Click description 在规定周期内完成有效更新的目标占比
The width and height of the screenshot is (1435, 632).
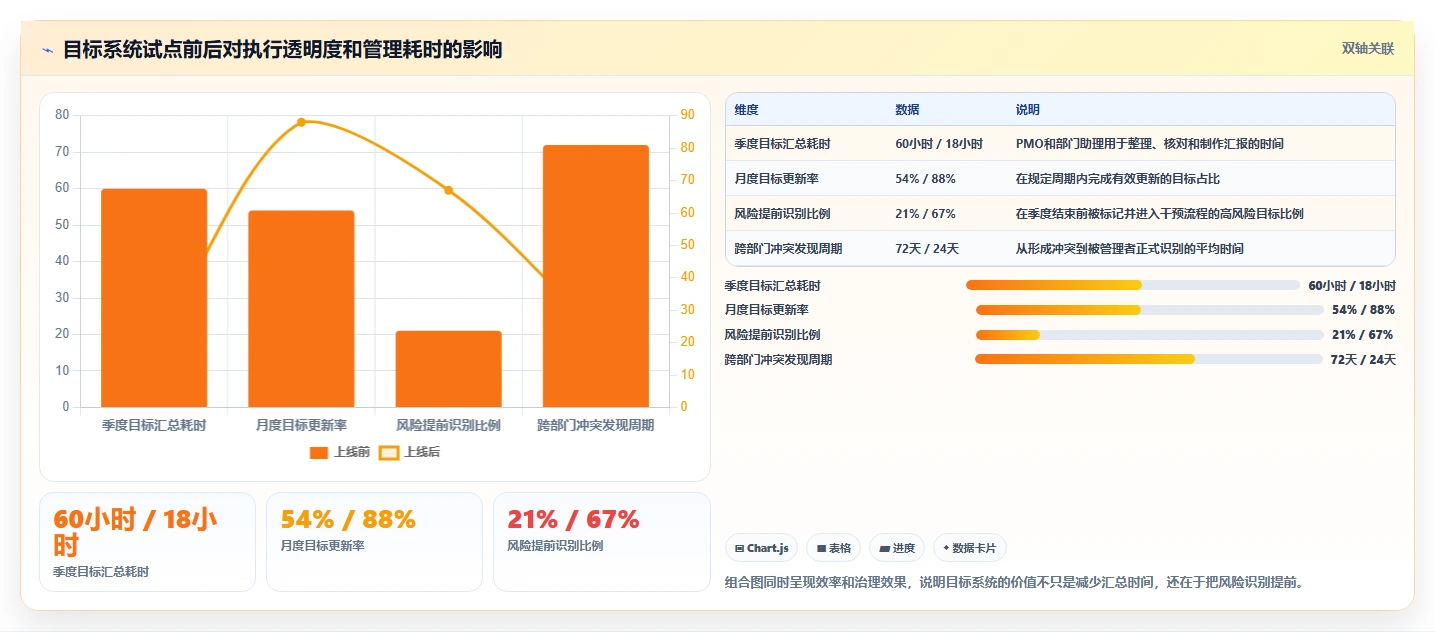click(x=1118, y=179)
